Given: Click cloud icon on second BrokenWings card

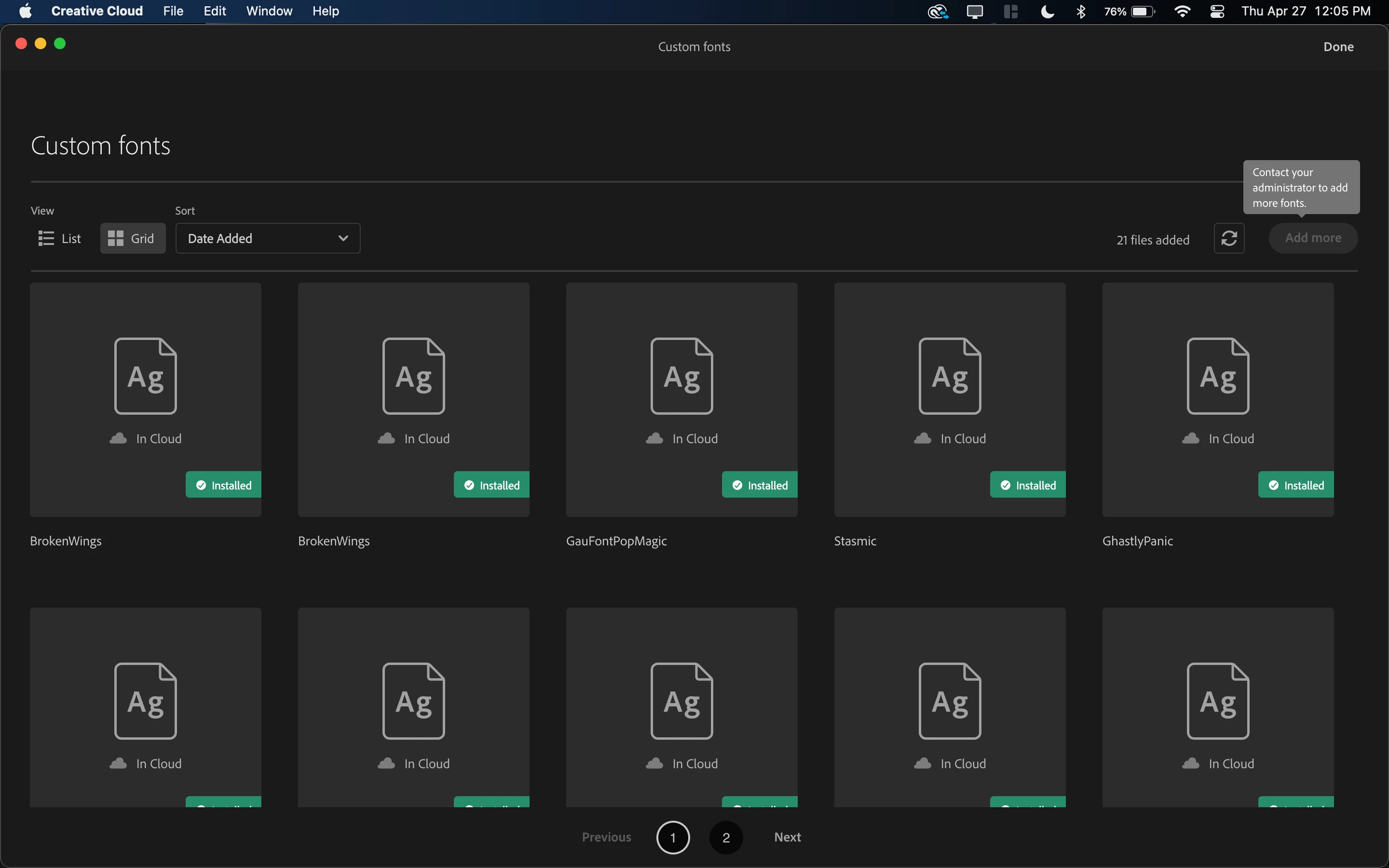Looking at the screenshot, I should pyautogui.click(x=386, y=439).
